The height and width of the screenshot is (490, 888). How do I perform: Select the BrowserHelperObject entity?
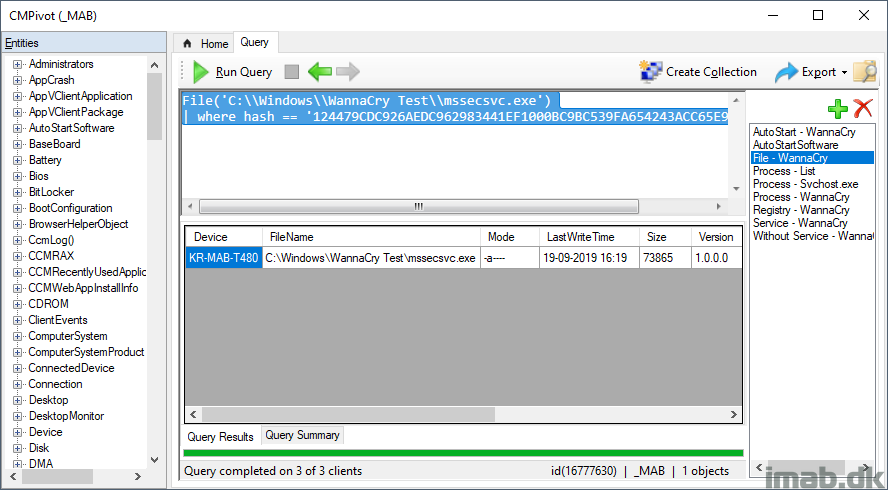pyautogui.click(x=79, y=224)
